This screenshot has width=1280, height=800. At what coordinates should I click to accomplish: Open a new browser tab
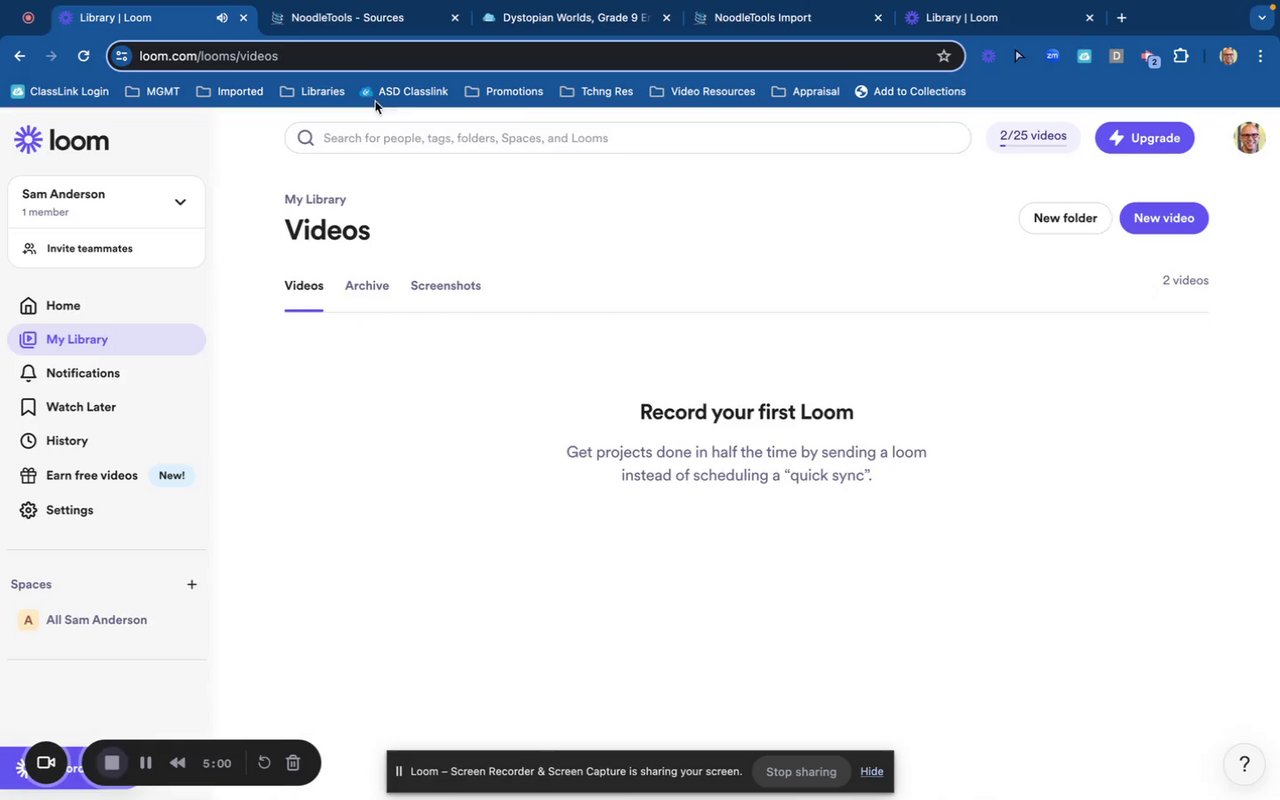(1122, 18)
